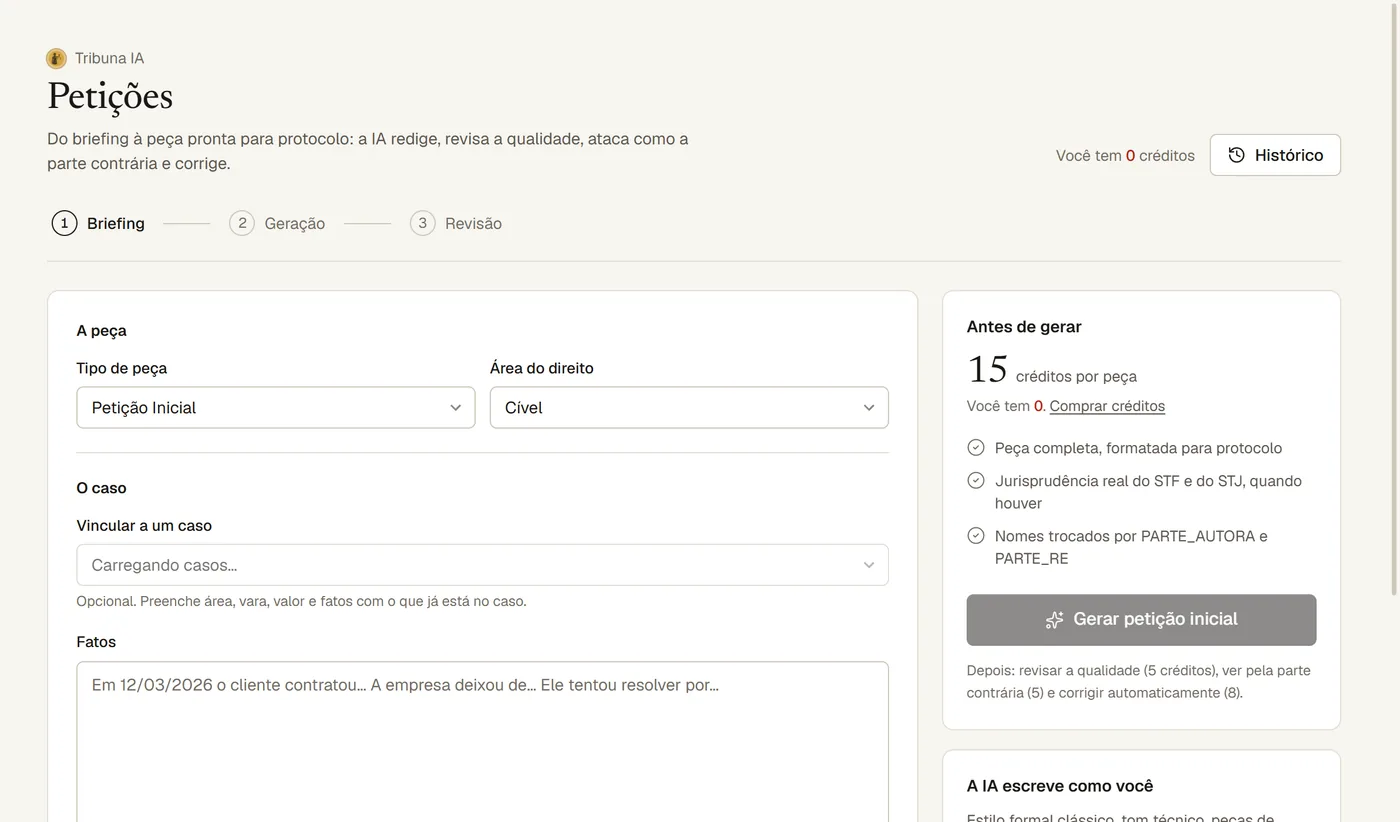
Task: Click the 'Depois: revisar a qualidade' note
Action: [x=1139, y=681]
